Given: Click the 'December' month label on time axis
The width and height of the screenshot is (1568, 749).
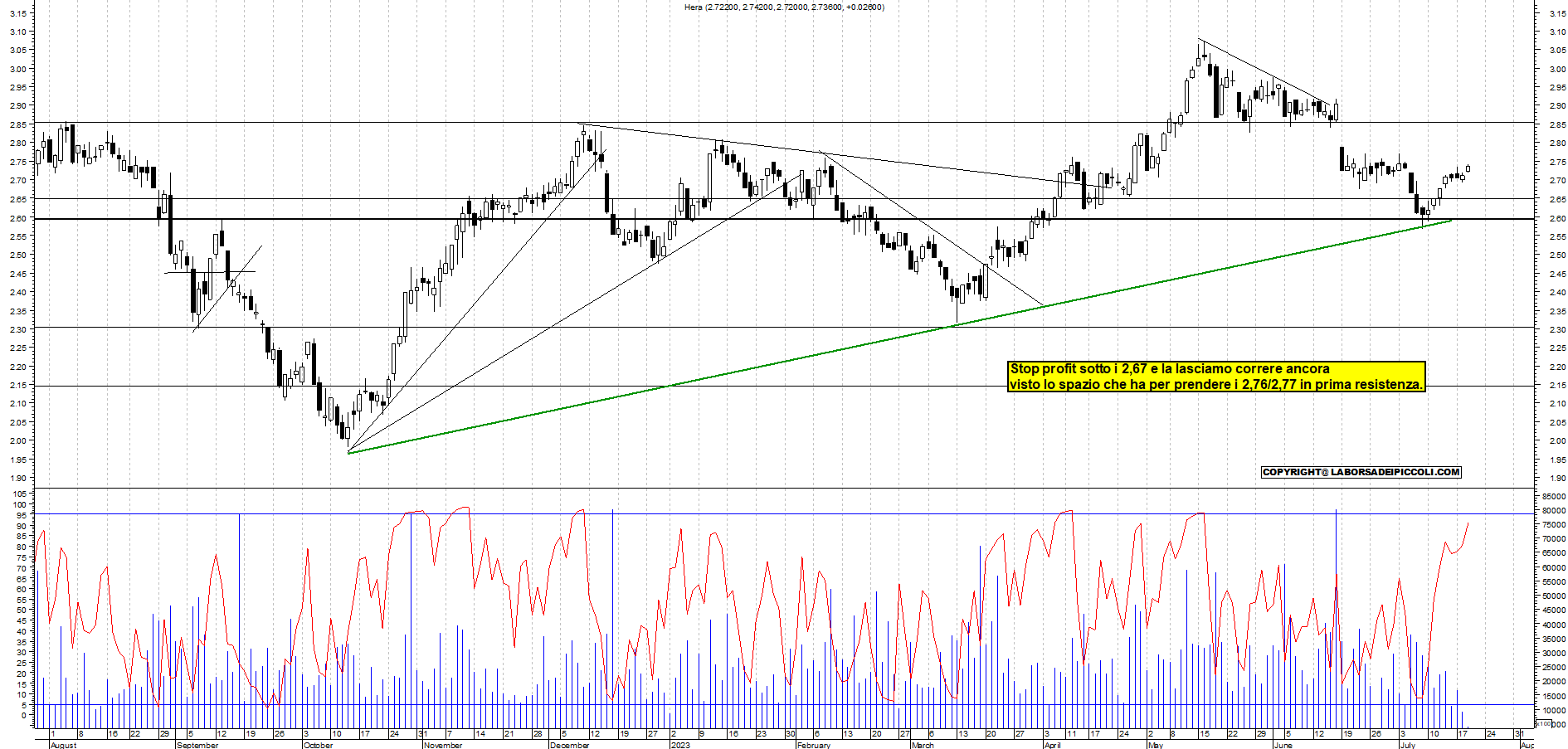Looking at the screenshot, I should click(x=570, y=745).
